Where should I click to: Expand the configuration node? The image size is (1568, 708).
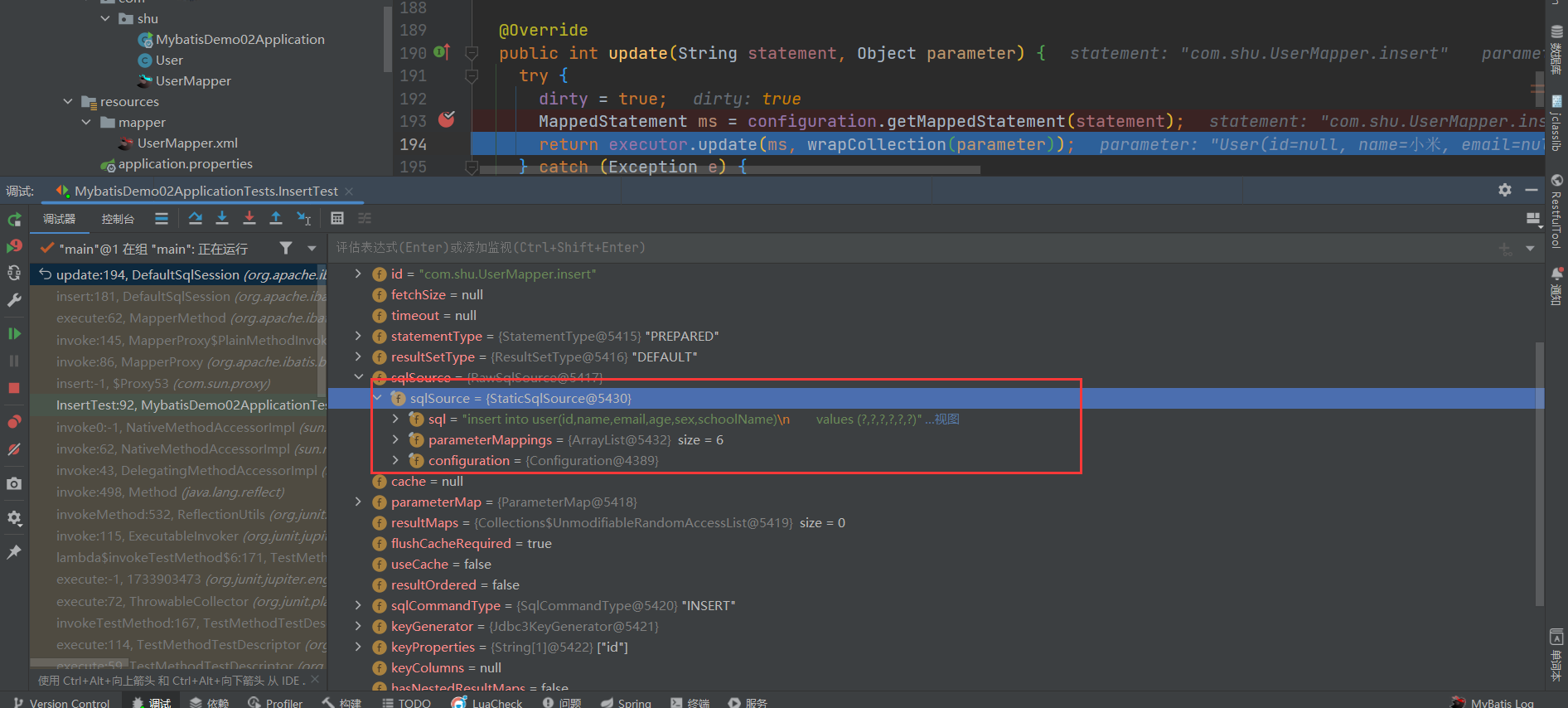[x=395, y=460]
